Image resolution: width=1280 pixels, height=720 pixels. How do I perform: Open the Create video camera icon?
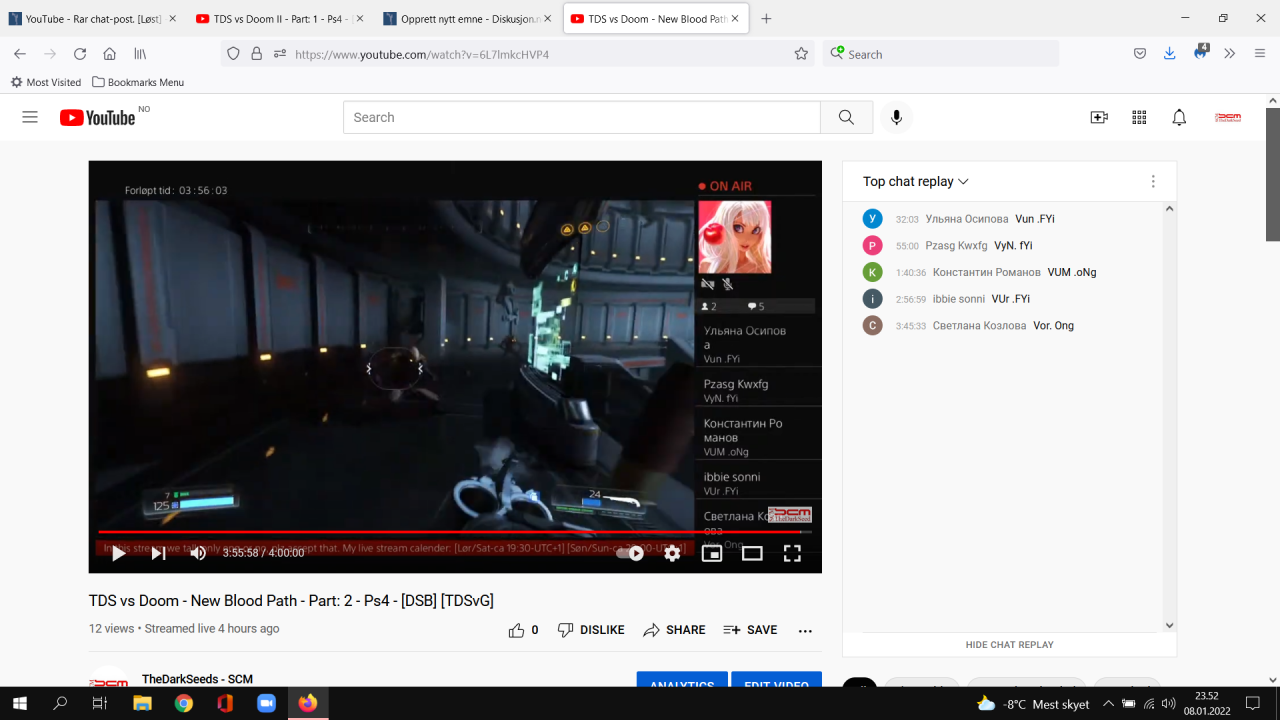coord(1099,117)
